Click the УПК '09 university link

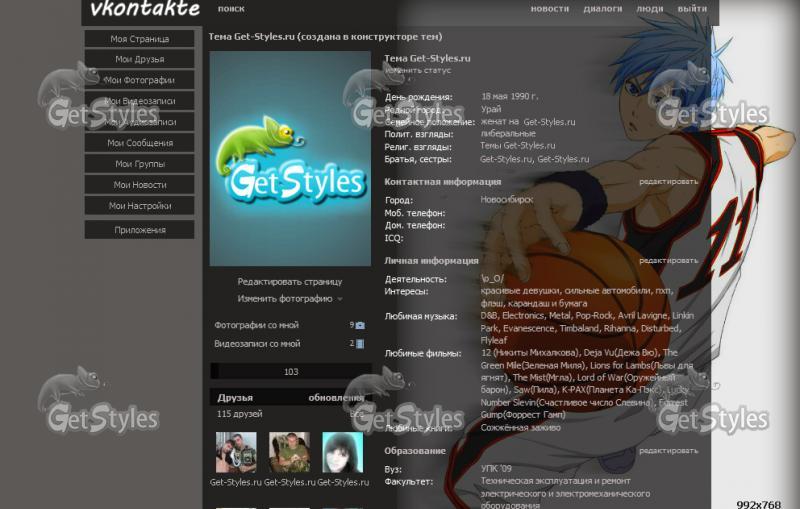(496, 468)
